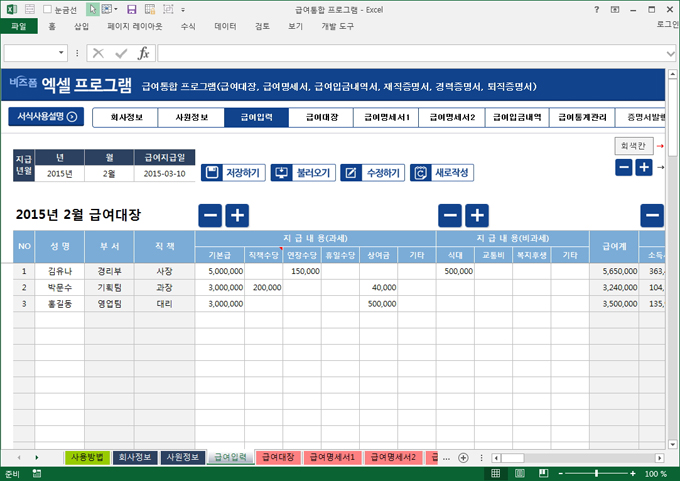Expand quick access toolbar customize dropdown
The image size is (680, 481).
[x=181, y=8]
